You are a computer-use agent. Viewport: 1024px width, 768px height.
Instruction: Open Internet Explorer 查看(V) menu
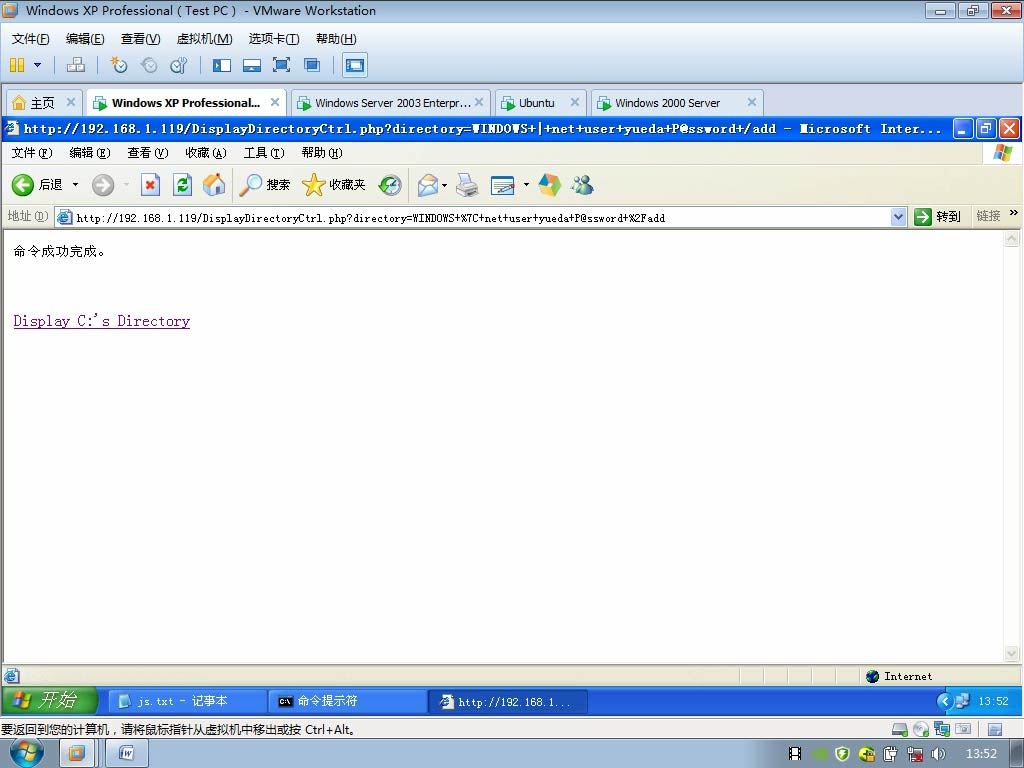coord(148,153)
